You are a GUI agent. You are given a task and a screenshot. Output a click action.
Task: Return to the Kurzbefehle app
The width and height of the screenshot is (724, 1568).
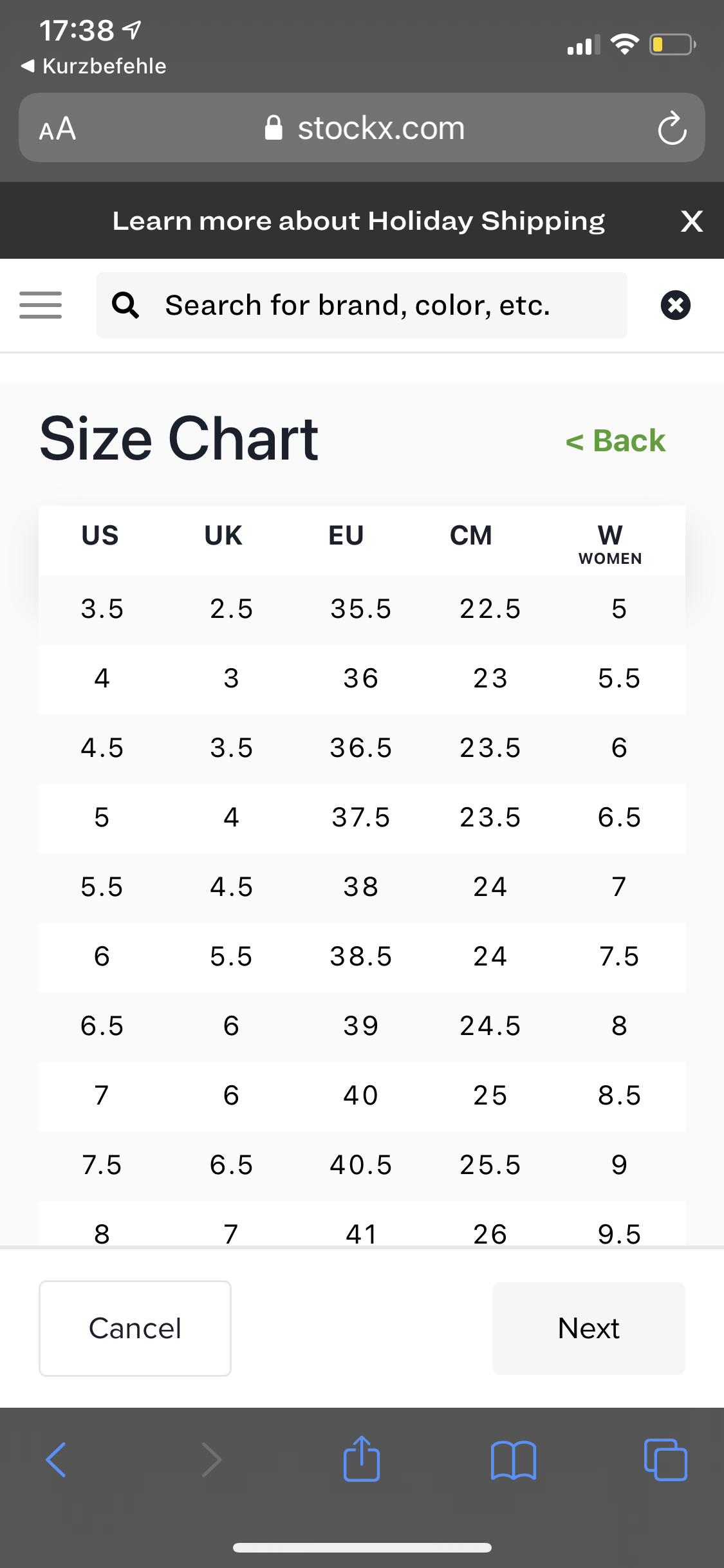pos(94,66)
